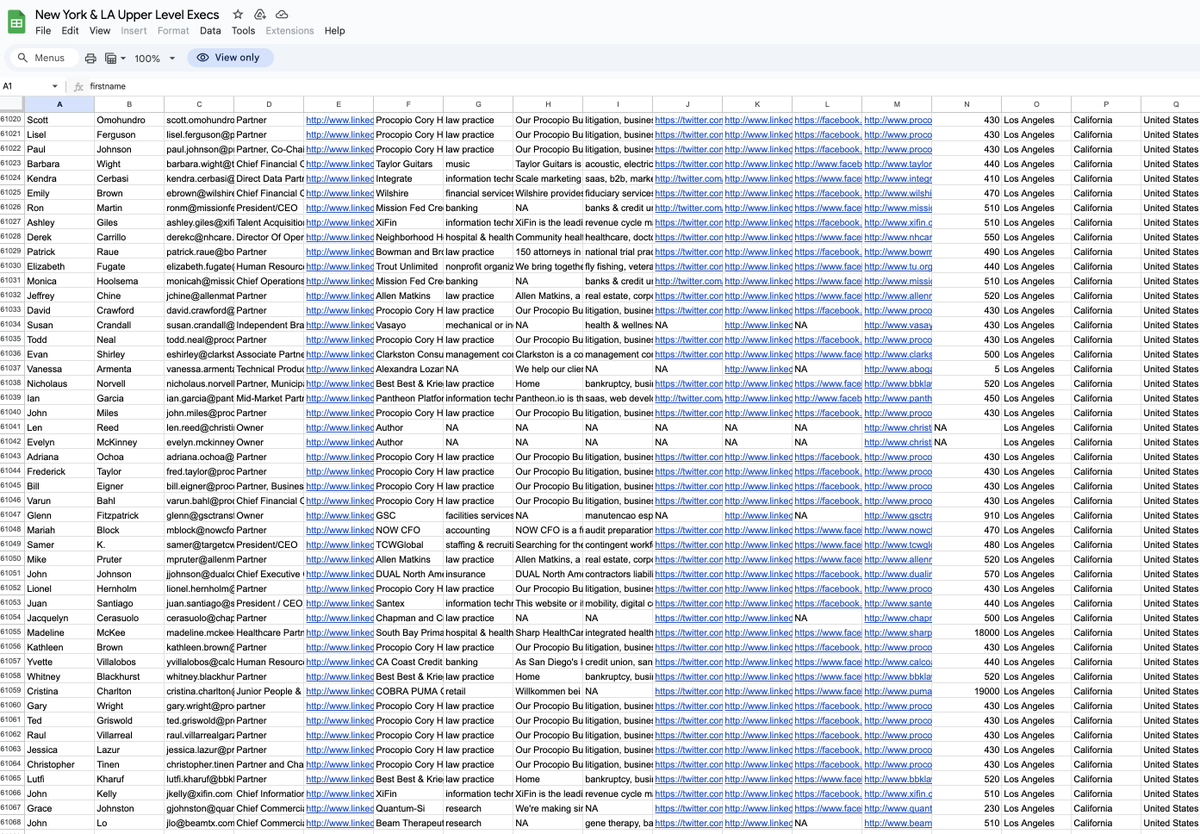Click the 910 value in Glenn's row
This screenshot has height=834, width=1200.
tap(967, 516)
